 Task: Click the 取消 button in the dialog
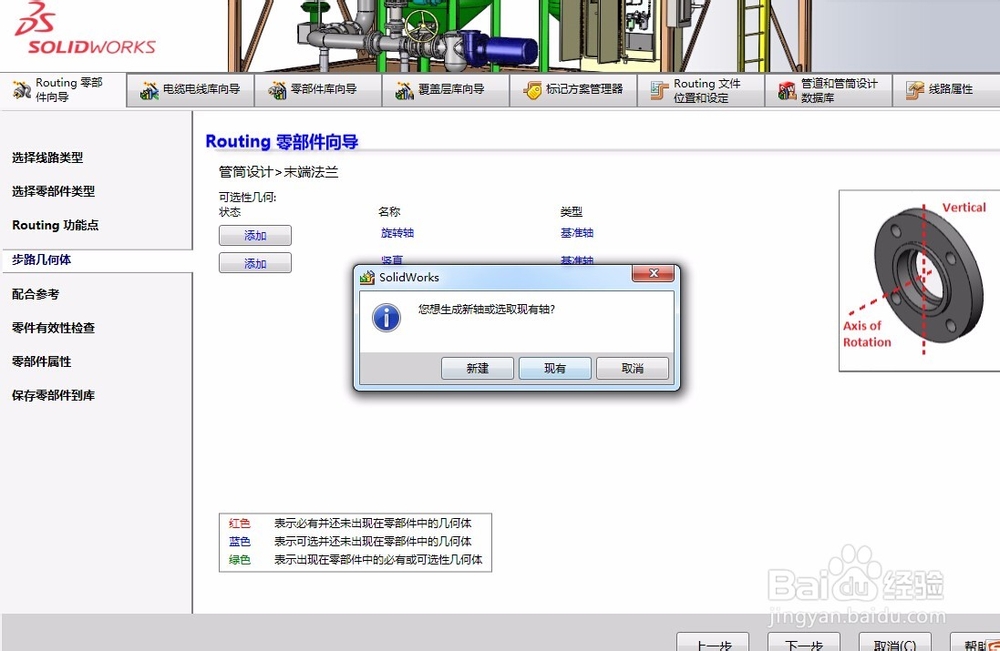coord(633,369)
